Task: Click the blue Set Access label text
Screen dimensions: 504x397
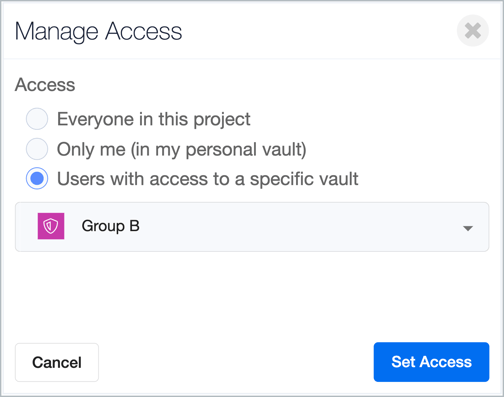Action: tap(431, 362)
